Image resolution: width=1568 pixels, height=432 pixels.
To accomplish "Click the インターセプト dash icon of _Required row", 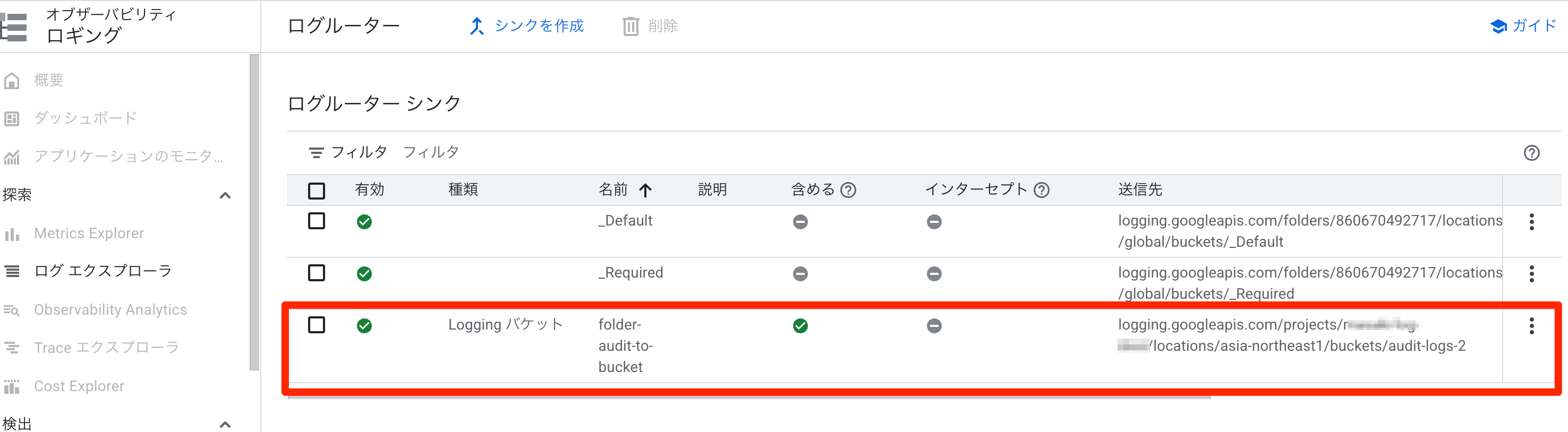I will tap(934, 274).
